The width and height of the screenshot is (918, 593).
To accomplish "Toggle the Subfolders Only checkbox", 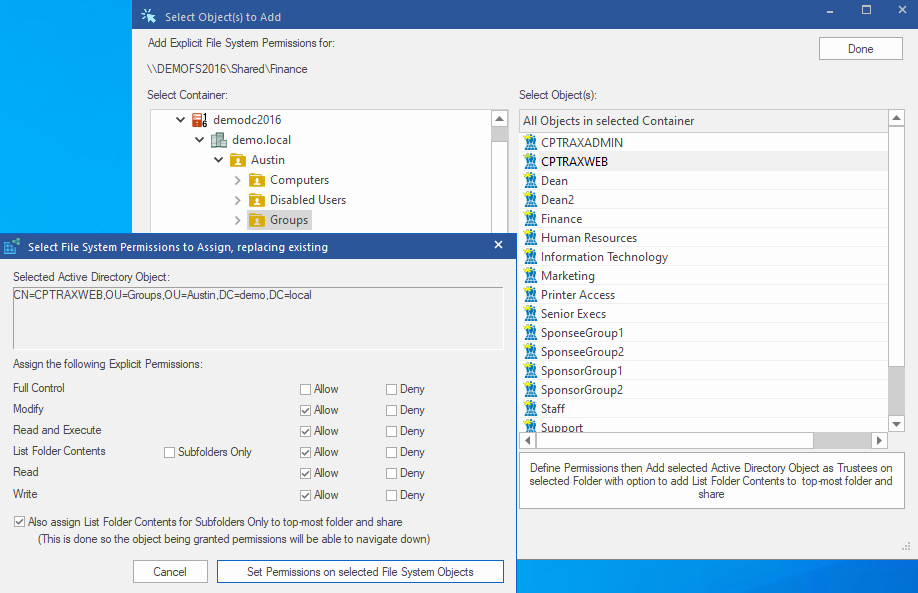I will point(168,451).
